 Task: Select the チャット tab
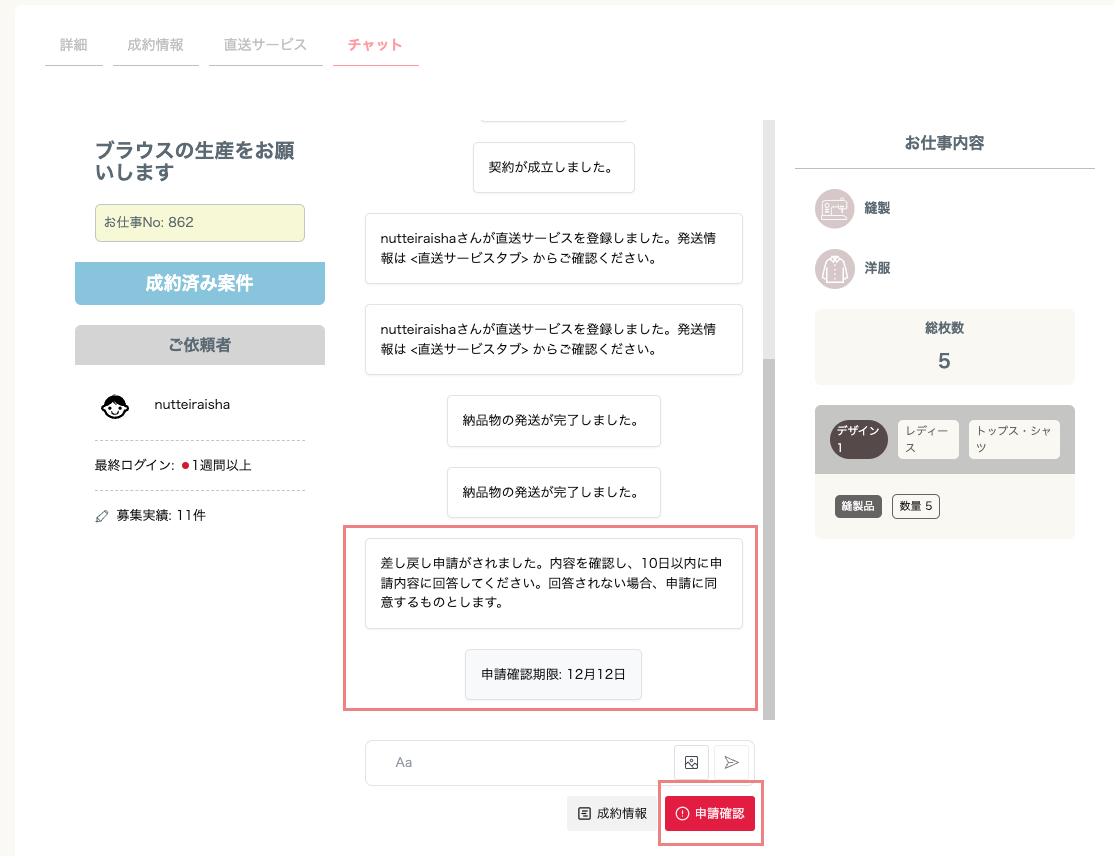point(375,45)
